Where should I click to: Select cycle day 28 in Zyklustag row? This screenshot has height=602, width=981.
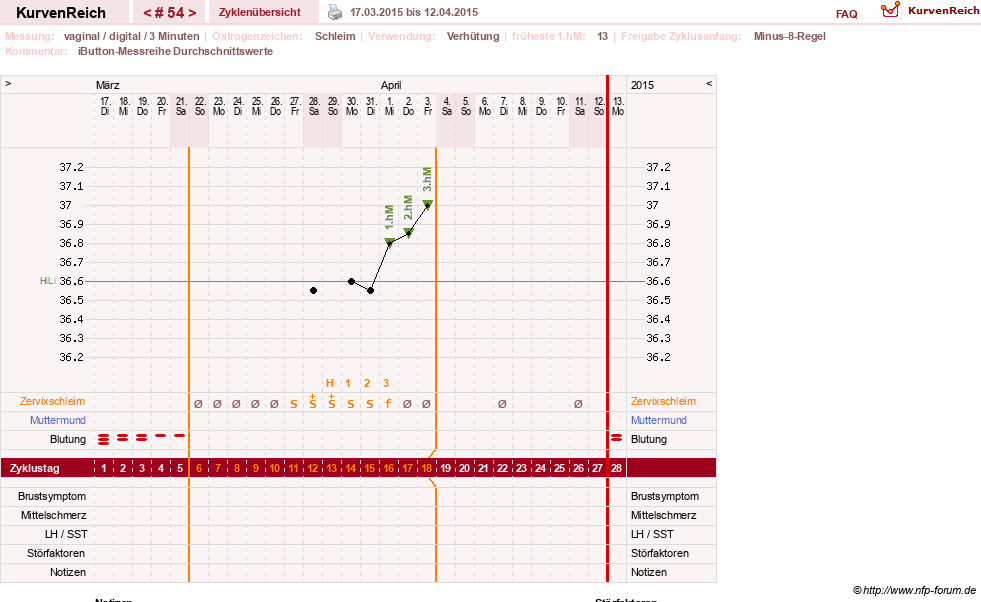pos(617,468)
